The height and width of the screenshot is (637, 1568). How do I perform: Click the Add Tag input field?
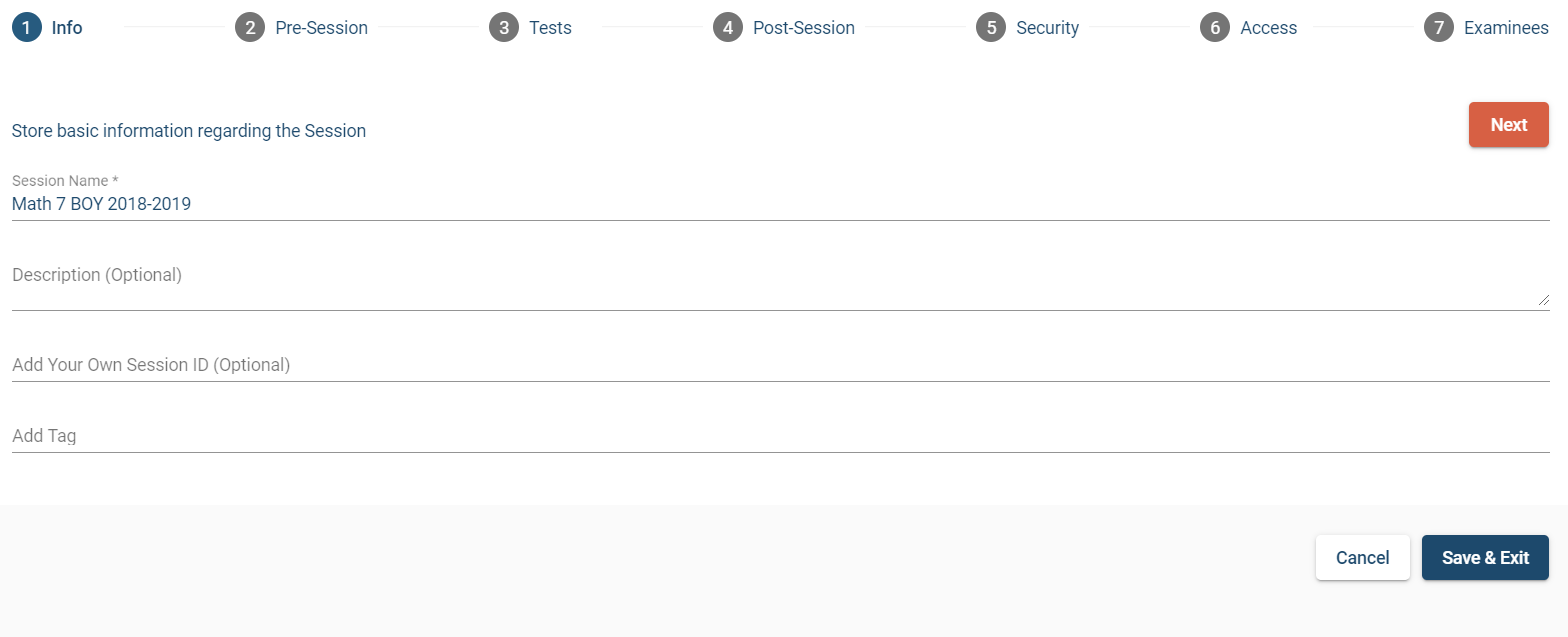click(x=780, y=436)
